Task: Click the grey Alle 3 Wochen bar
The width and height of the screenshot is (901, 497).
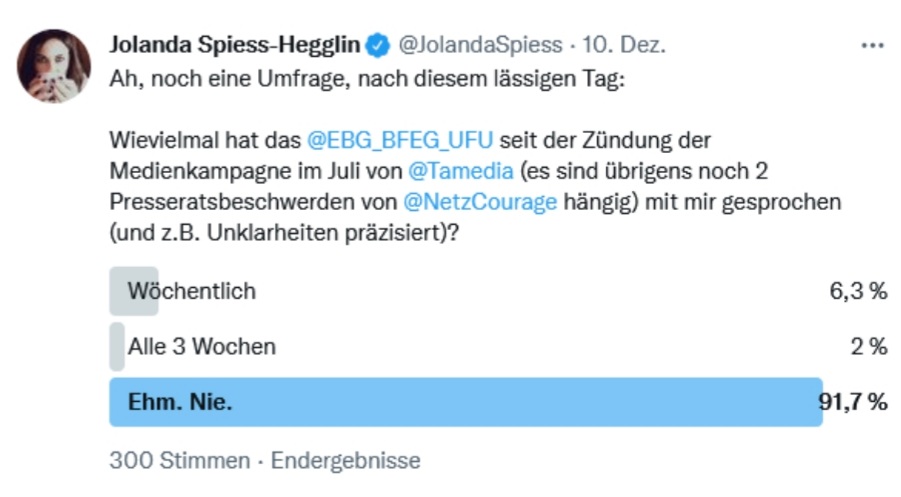Action: click(117, 346)
